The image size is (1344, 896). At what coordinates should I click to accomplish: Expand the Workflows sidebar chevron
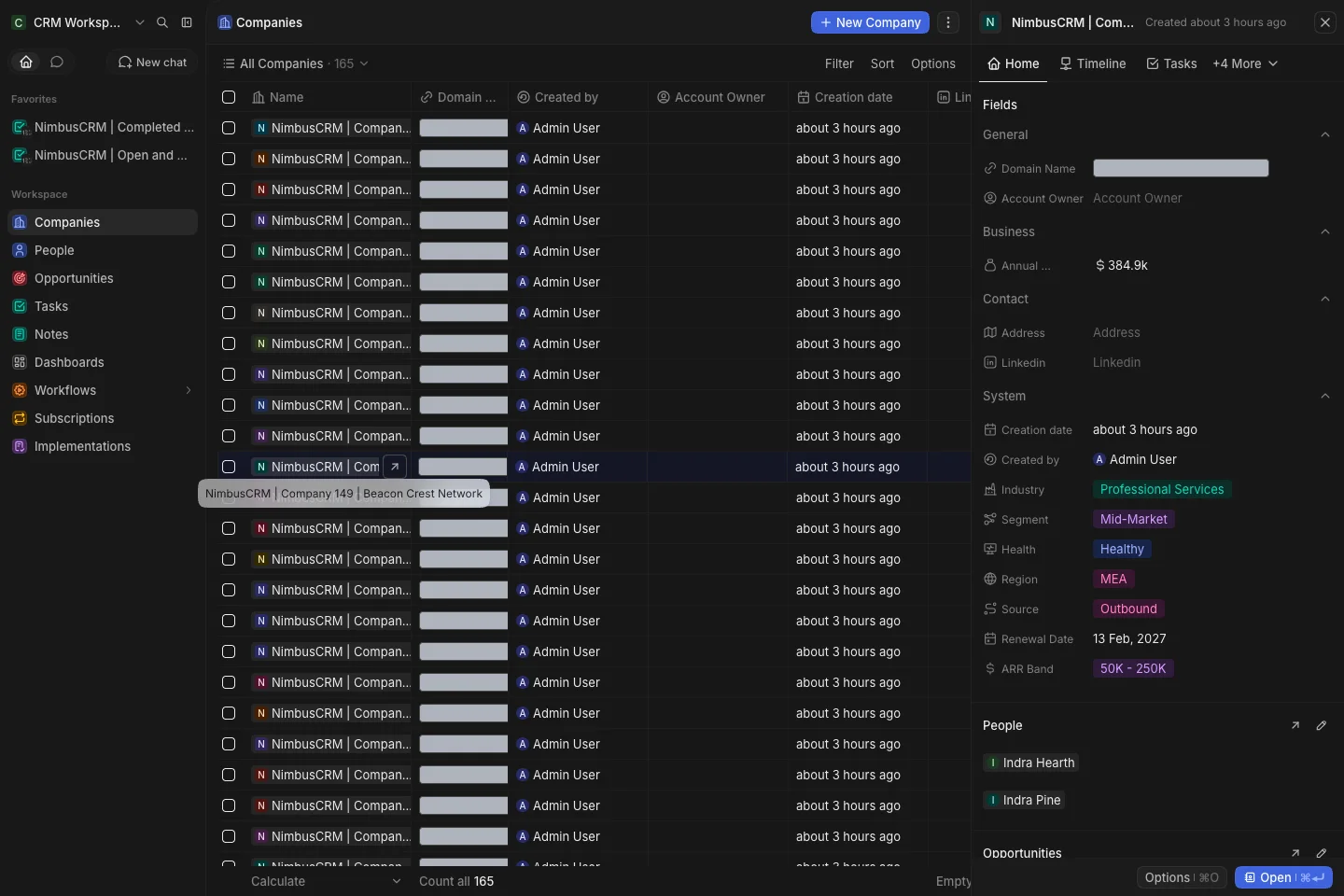(188, 390)
